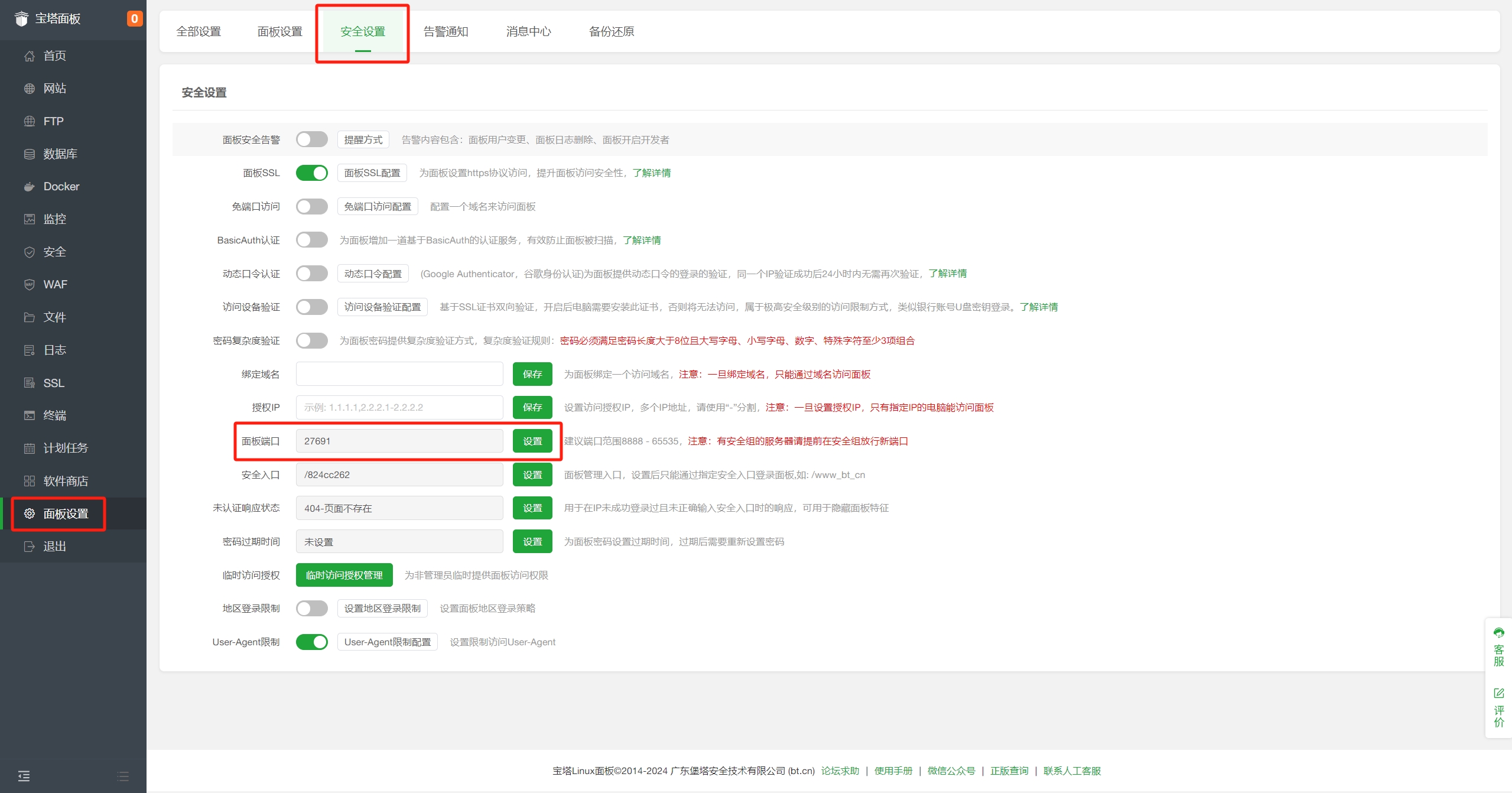Click the panel port Set button
This screenshot has width=1512, height=793.
[532, 441]
